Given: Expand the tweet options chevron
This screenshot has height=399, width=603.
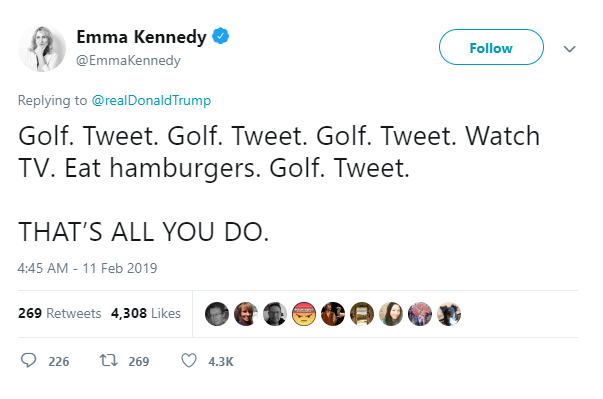Looking at the screenshot, I should [570, 49].
